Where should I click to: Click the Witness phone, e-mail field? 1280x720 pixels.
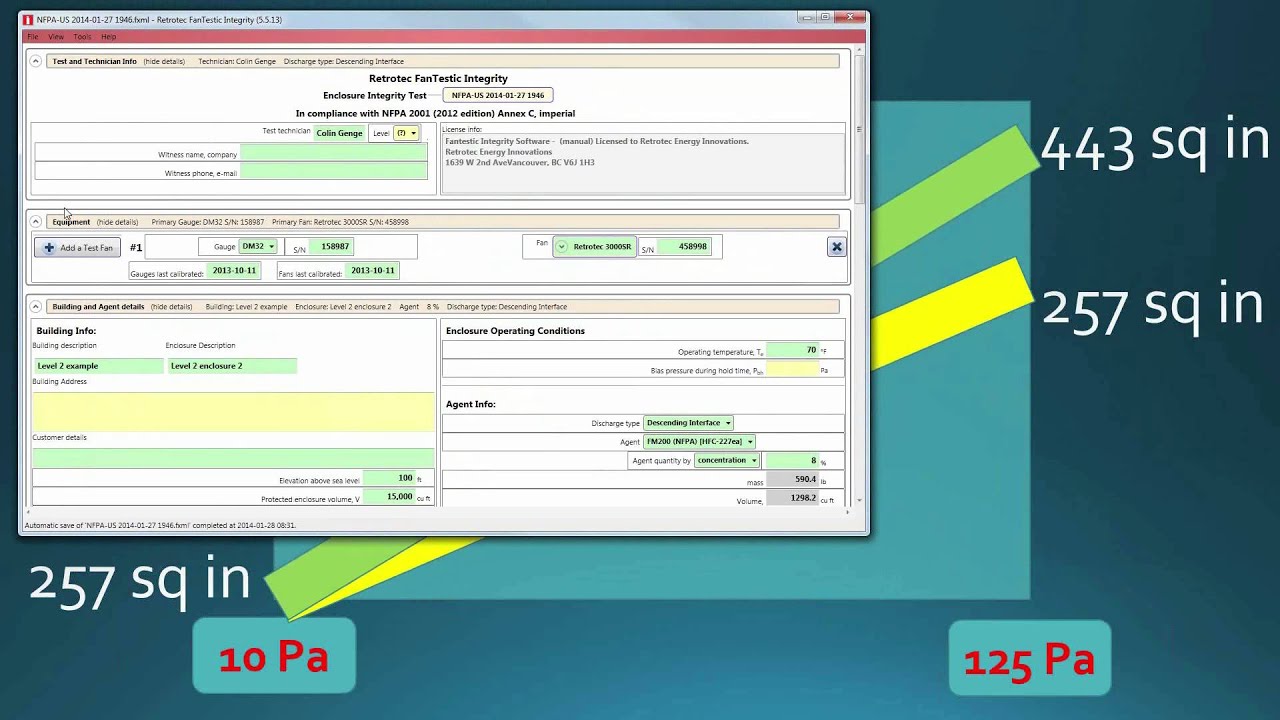pos(333,172)
